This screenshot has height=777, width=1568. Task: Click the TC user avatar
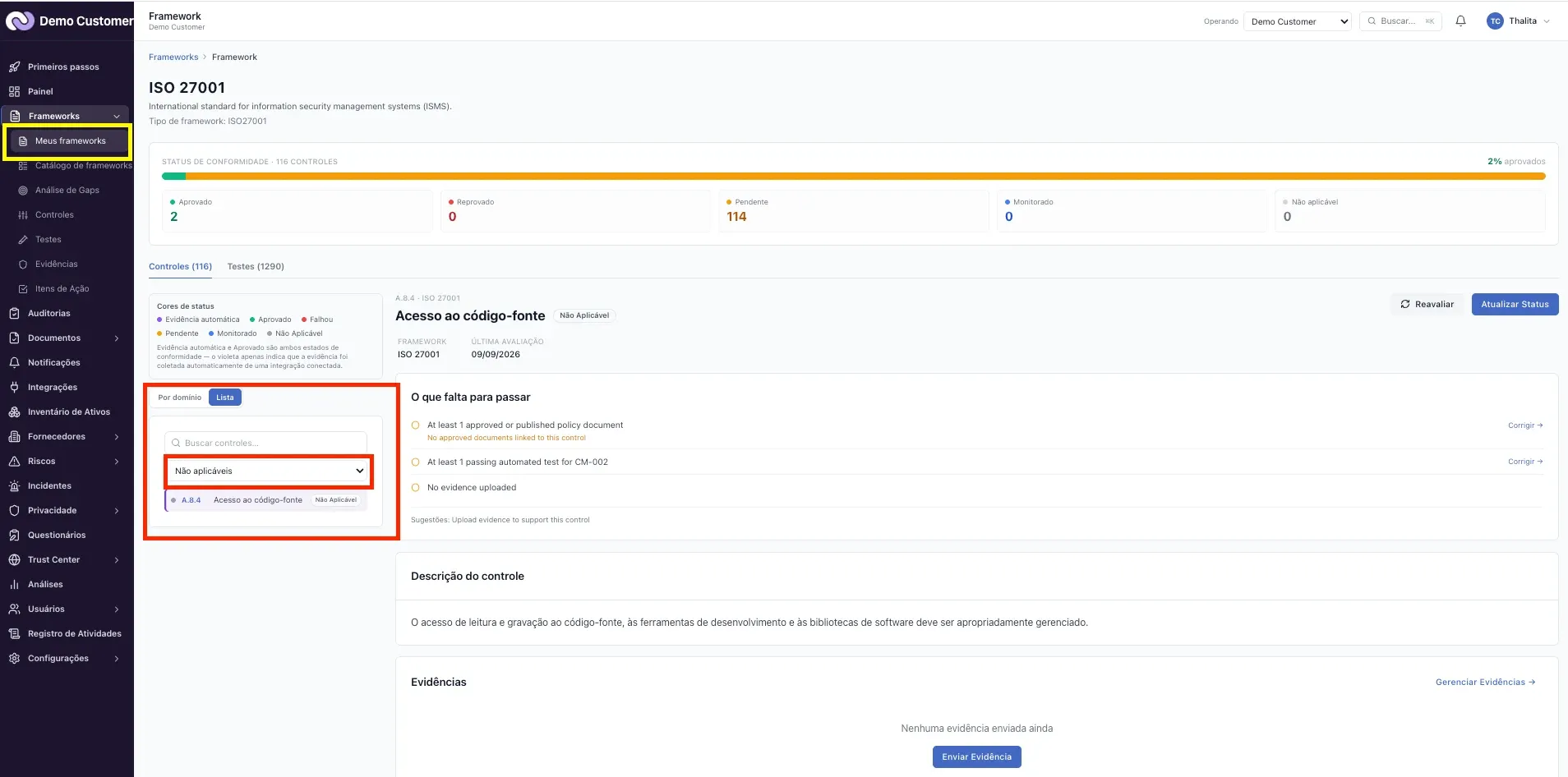(1495, 21)
